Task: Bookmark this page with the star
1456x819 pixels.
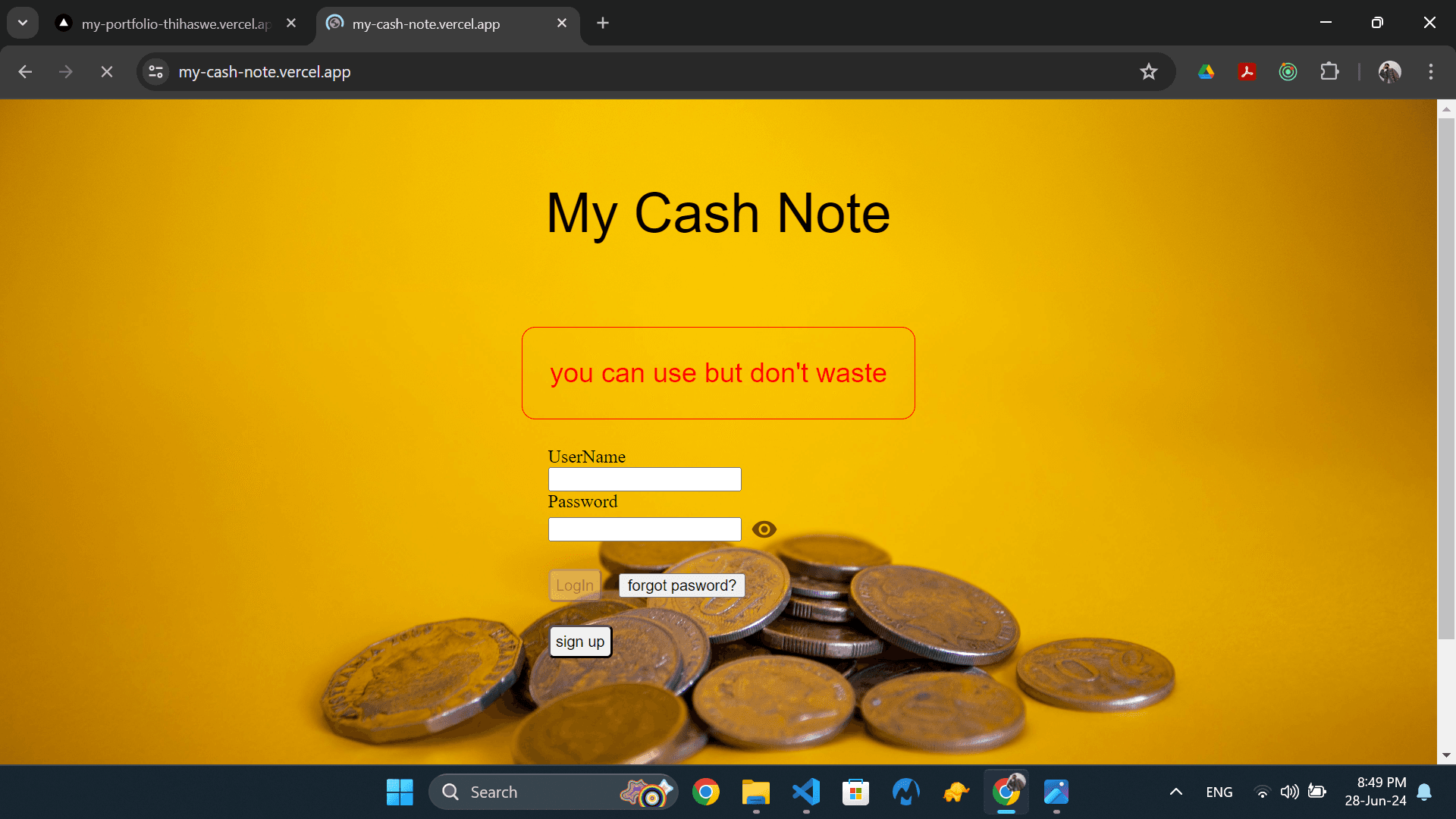Action: (1149, 71)
